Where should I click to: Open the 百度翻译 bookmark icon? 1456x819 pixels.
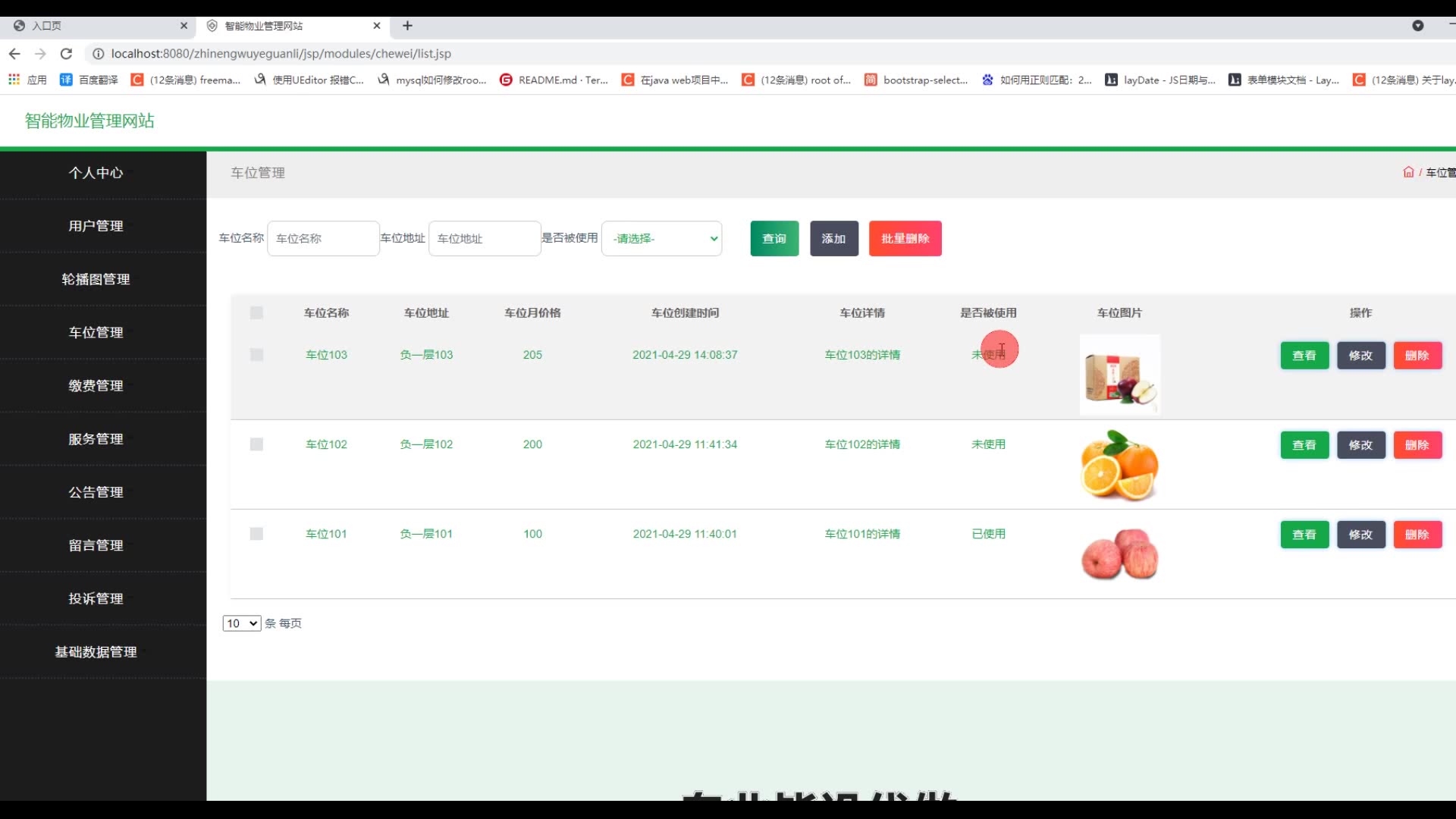(x=66, y=80)
